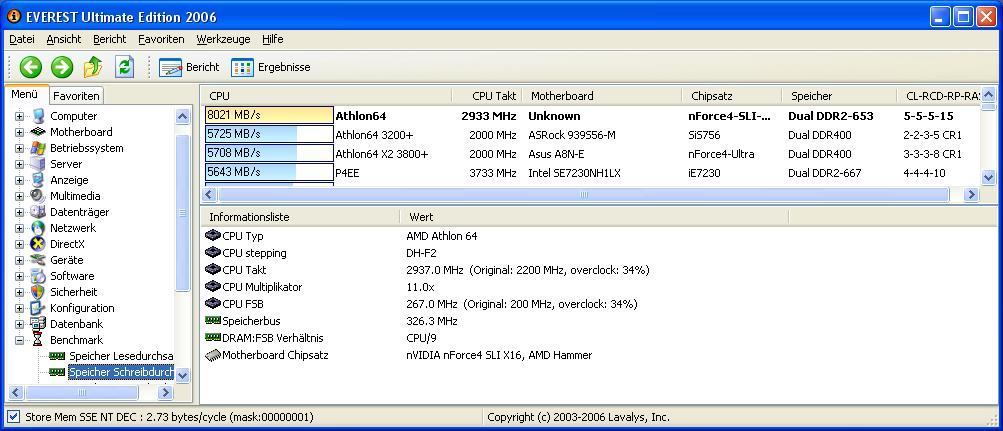Click the Betriebssystem Windows flag icon
This screenshot has height=431, width=1003.
(38, 148)
